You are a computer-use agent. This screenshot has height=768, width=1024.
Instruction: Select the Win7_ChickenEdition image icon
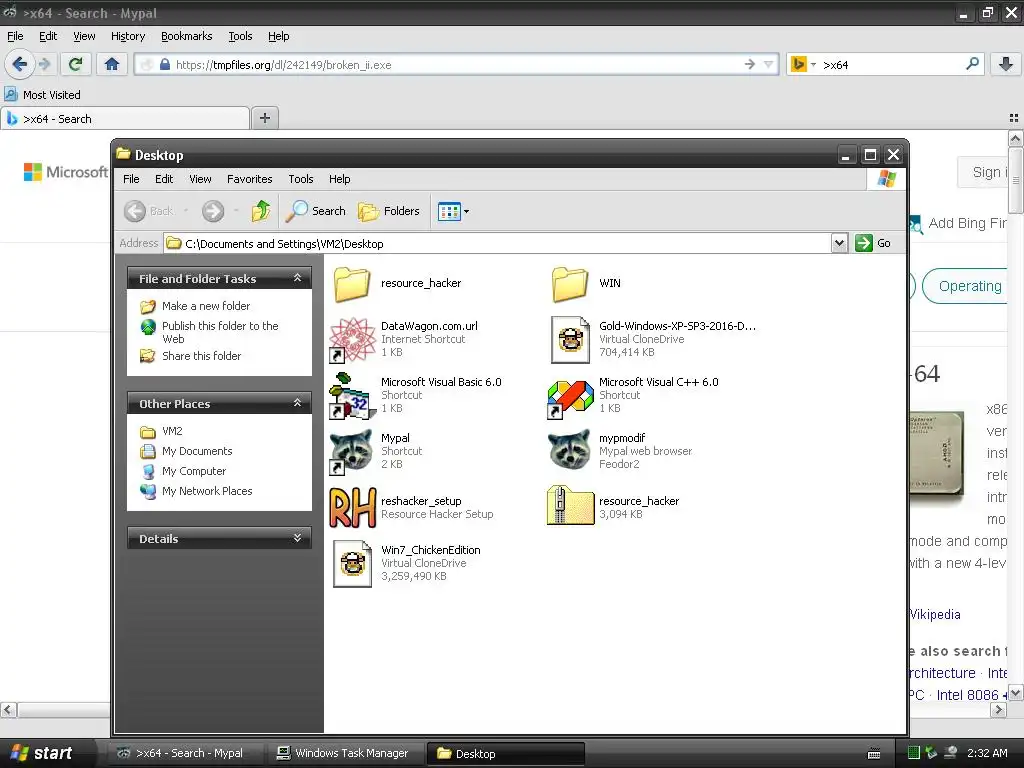click(x=353, y=563)
